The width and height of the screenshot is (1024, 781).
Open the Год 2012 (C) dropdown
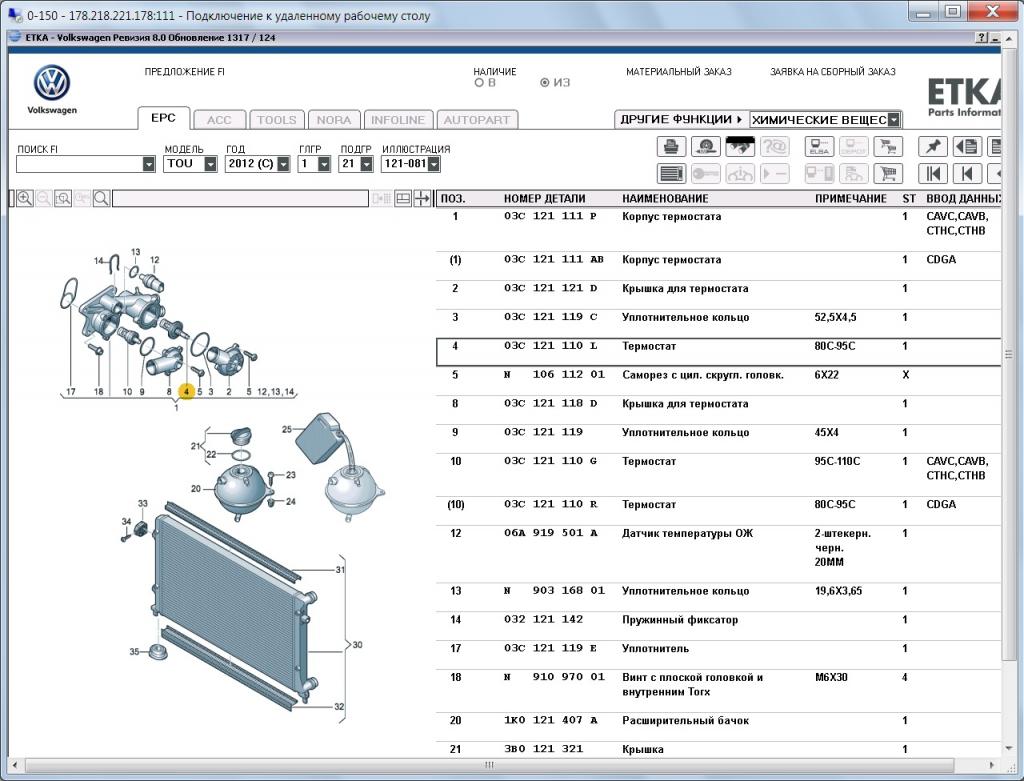pyautogui.click(x=283, y=164)
